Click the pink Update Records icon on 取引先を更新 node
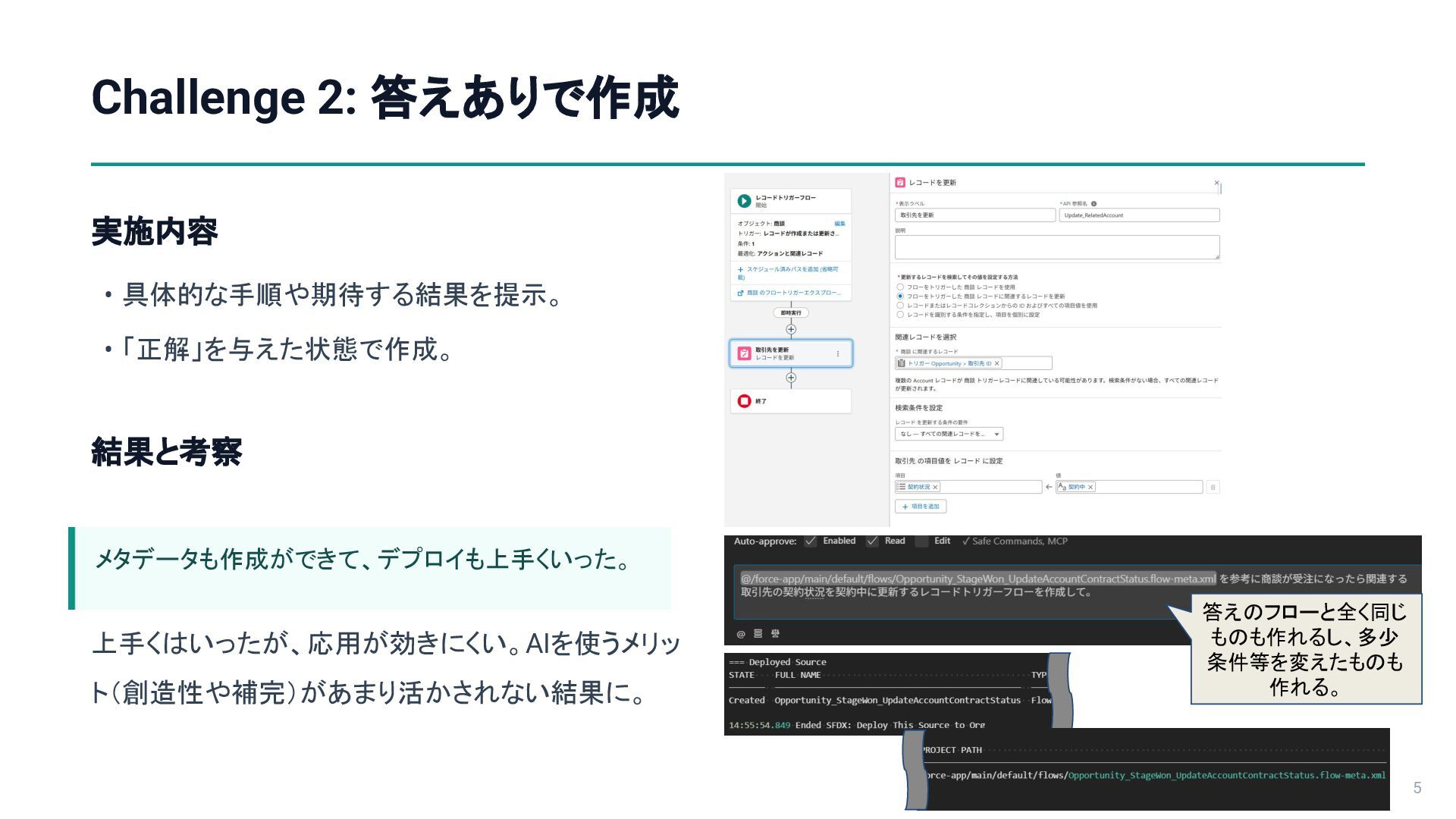Image resolution: width=1456 pixels, height=819 pixels. [x=744, y=353]
